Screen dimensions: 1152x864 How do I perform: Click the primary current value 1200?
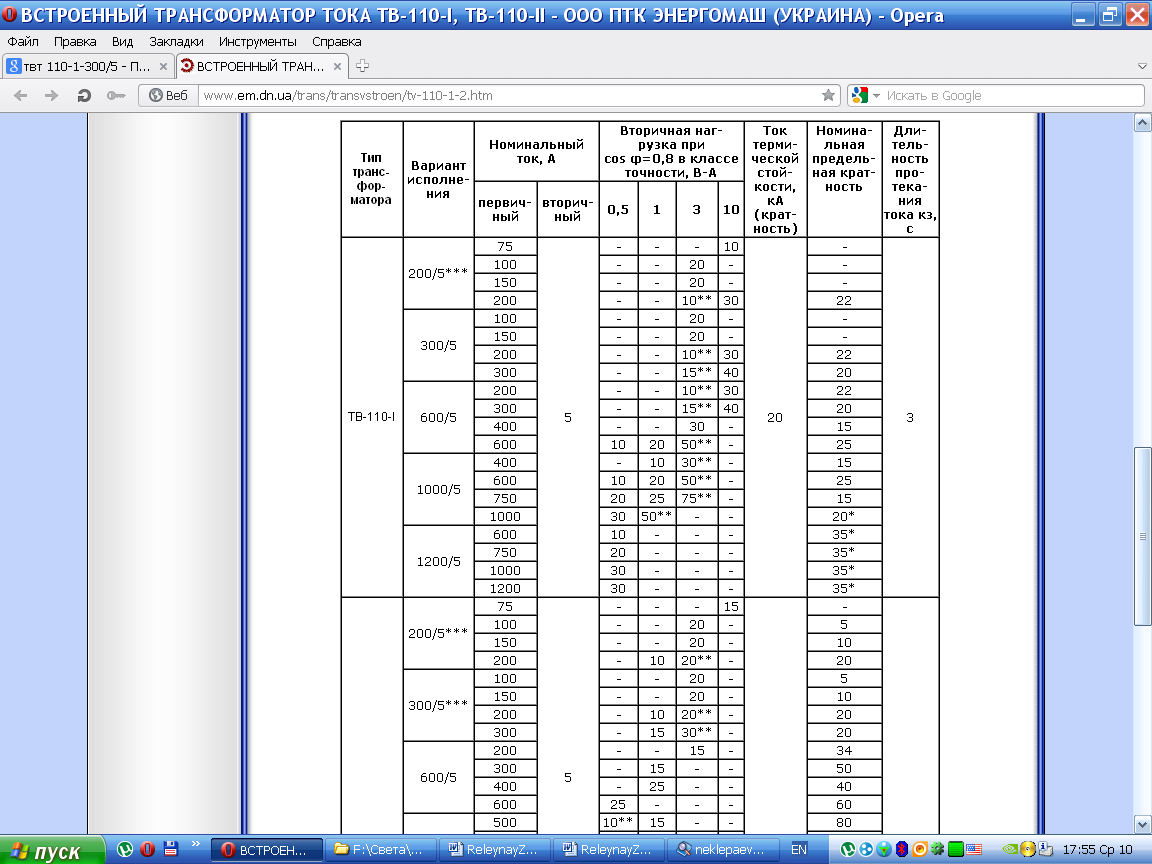pyautogui.click(x=505, y=588)
